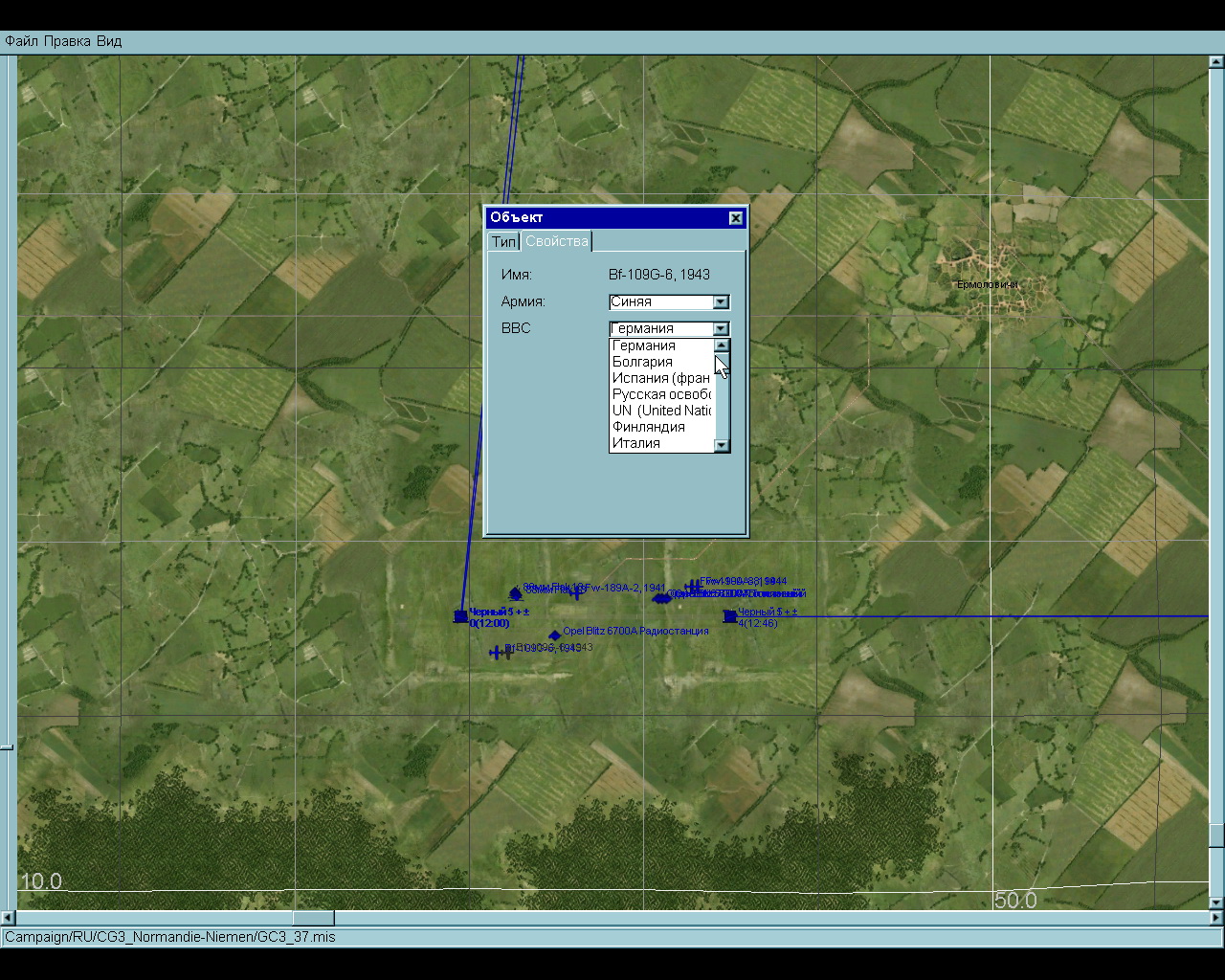Select Финляндия from the ВВС list
Image resolution: width=1225 pixels, height=980 pixels.
[661, 427]
